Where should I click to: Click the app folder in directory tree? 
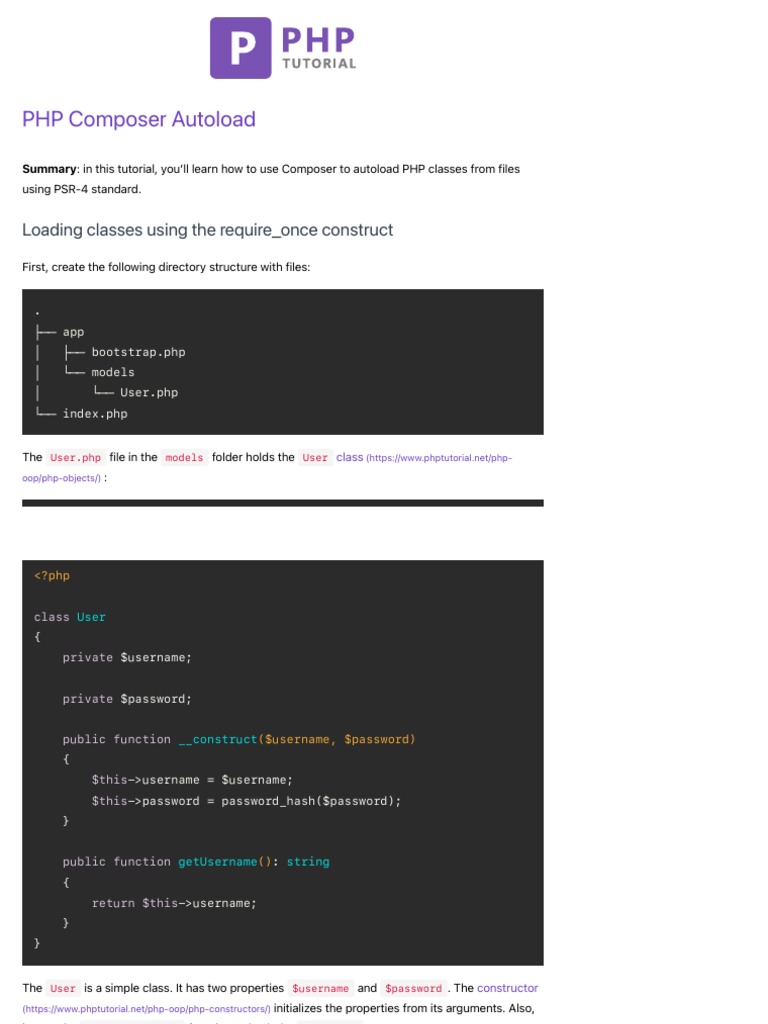click(73, 331)
